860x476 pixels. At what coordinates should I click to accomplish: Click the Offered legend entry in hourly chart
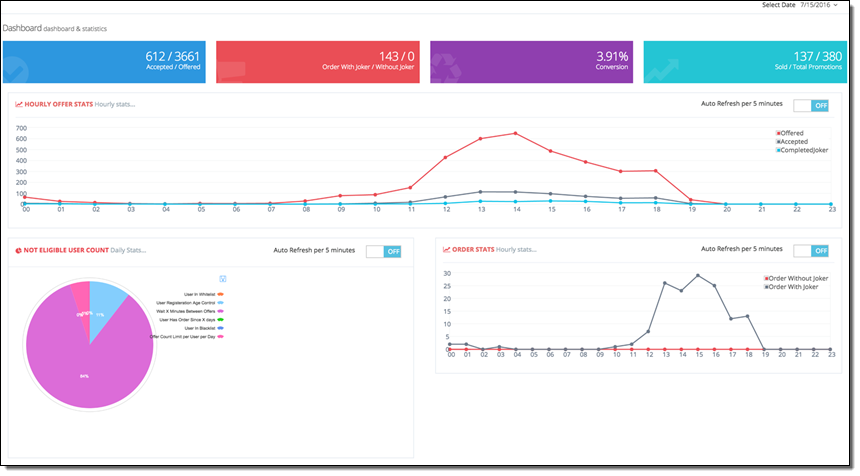792,133
